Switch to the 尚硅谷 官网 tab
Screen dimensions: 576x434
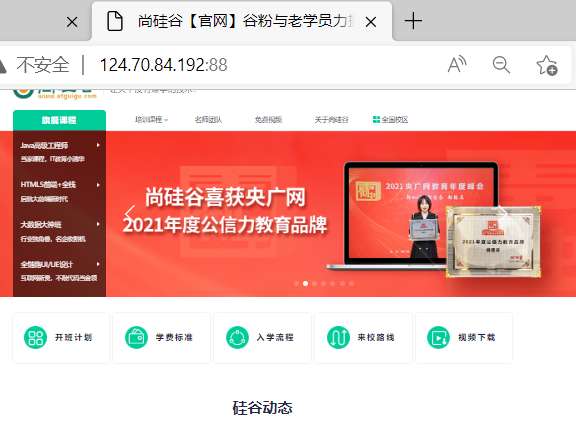pos(242,21)
